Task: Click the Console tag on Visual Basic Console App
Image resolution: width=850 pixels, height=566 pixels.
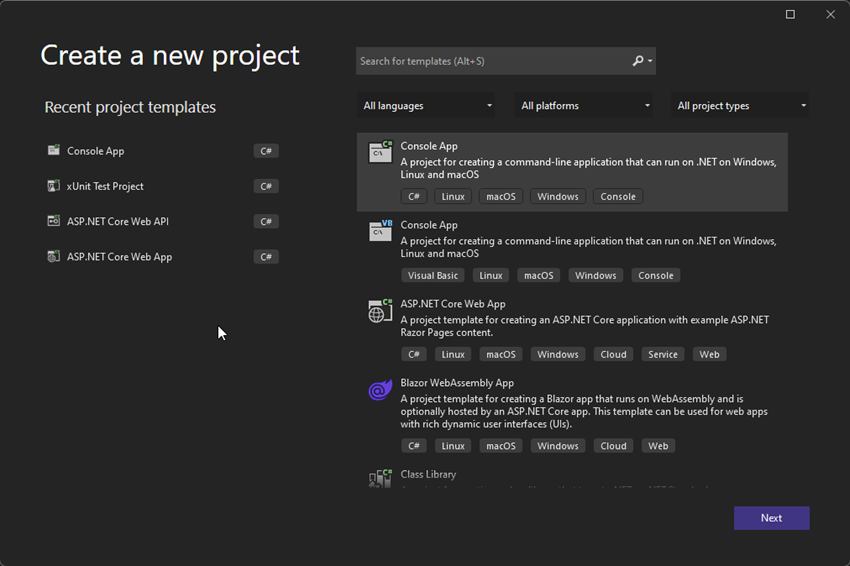Action: 655,275
